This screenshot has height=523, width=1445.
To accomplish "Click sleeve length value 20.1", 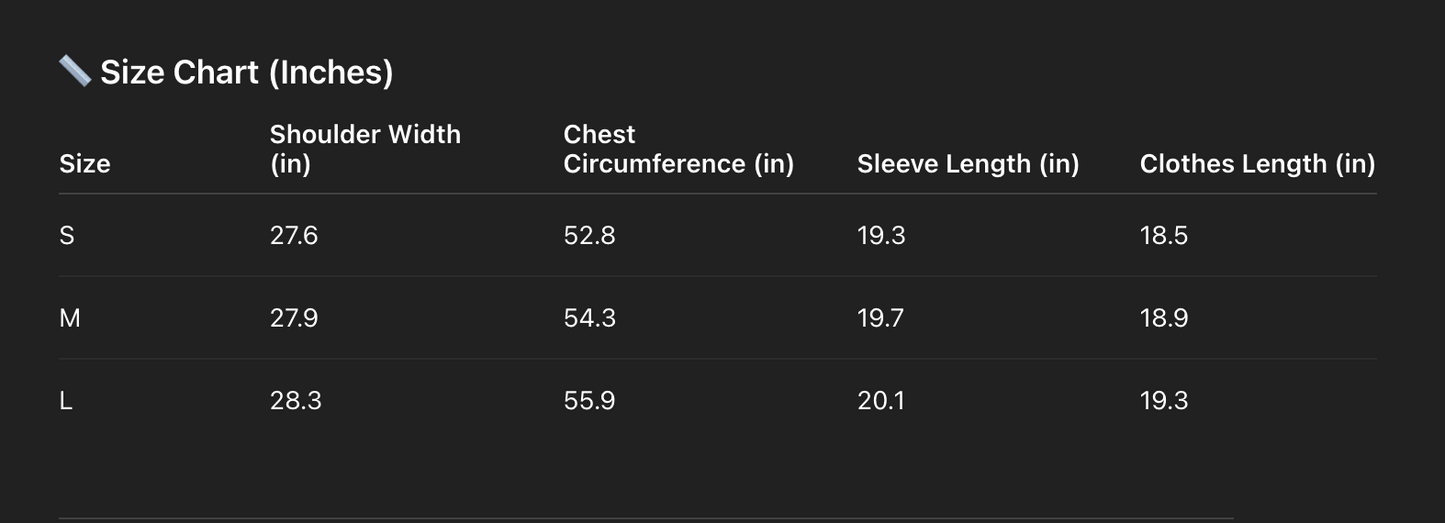I will [881, 401].
